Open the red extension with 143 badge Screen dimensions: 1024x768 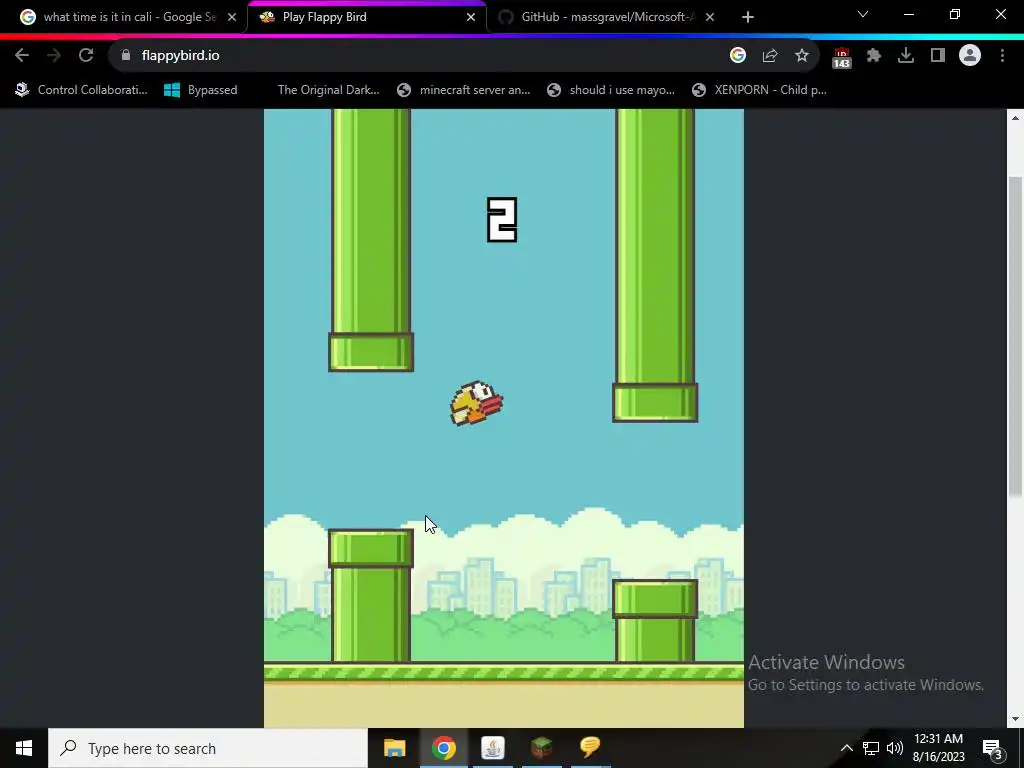point(841,57)
